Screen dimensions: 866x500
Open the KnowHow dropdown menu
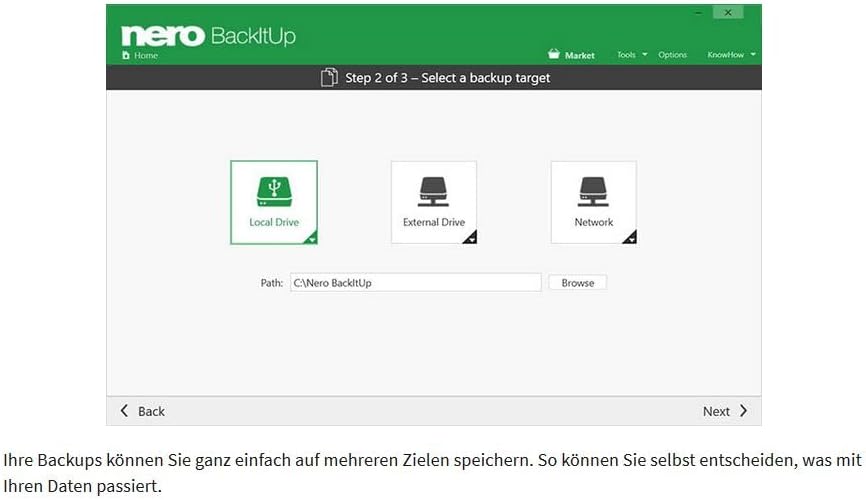point(731,55)
